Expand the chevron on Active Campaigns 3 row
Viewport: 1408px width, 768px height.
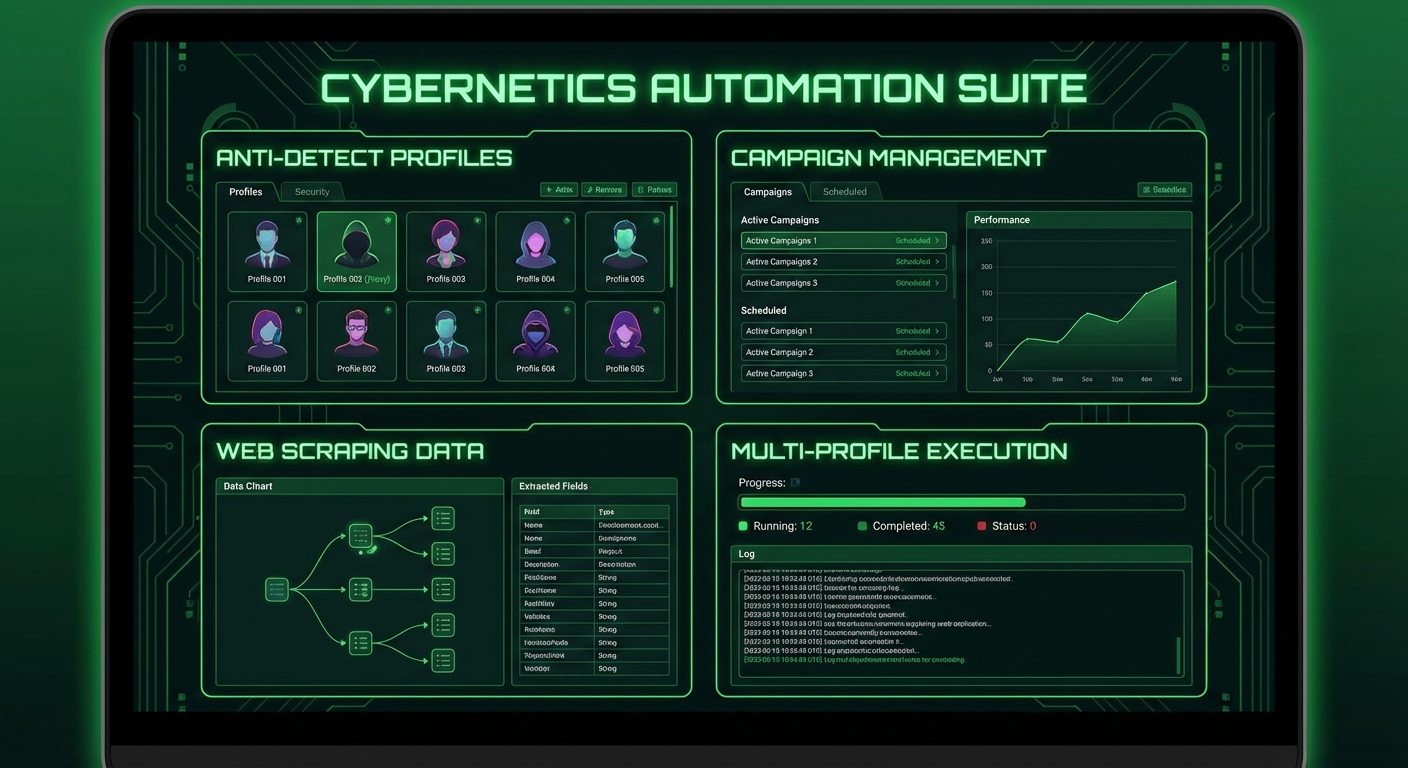[937, 283]
